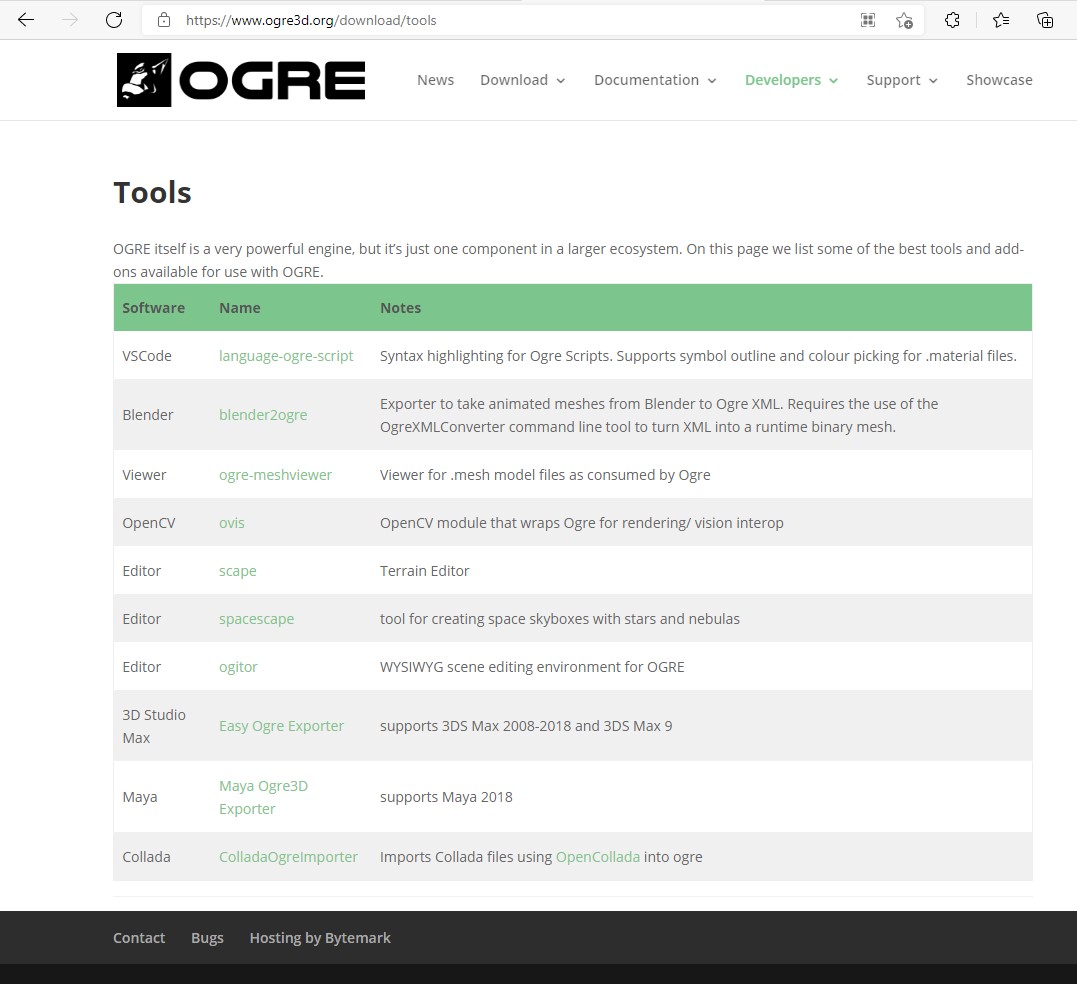
Task: Click the Software column header
Action: [153, 308]
